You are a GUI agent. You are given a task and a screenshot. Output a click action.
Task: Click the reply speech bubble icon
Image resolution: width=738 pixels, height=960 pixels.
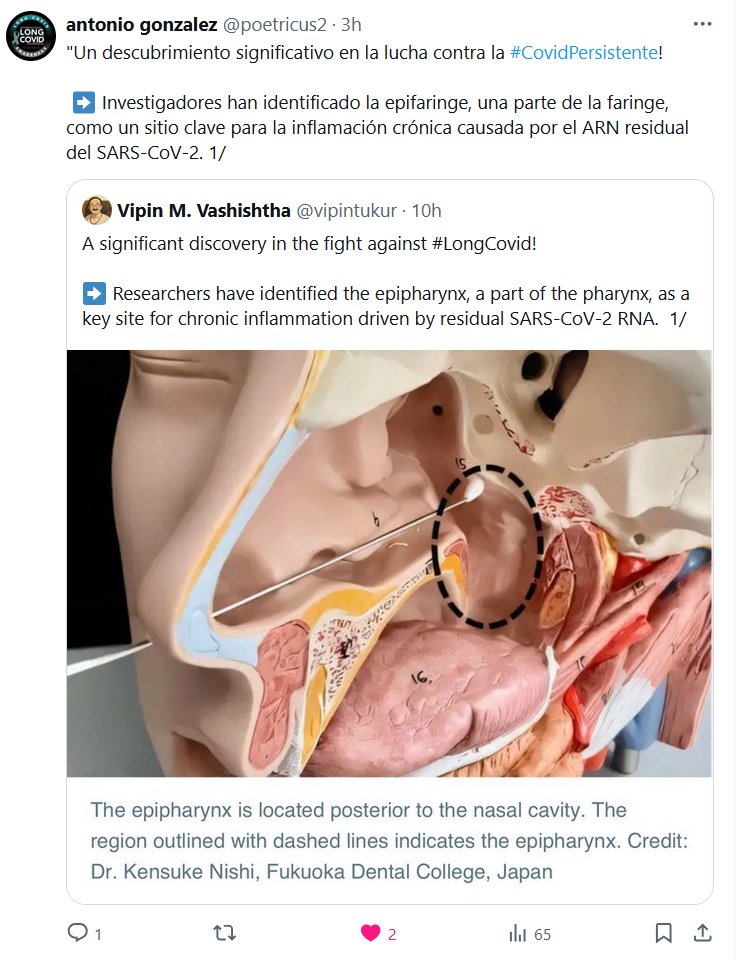[77, 932]
